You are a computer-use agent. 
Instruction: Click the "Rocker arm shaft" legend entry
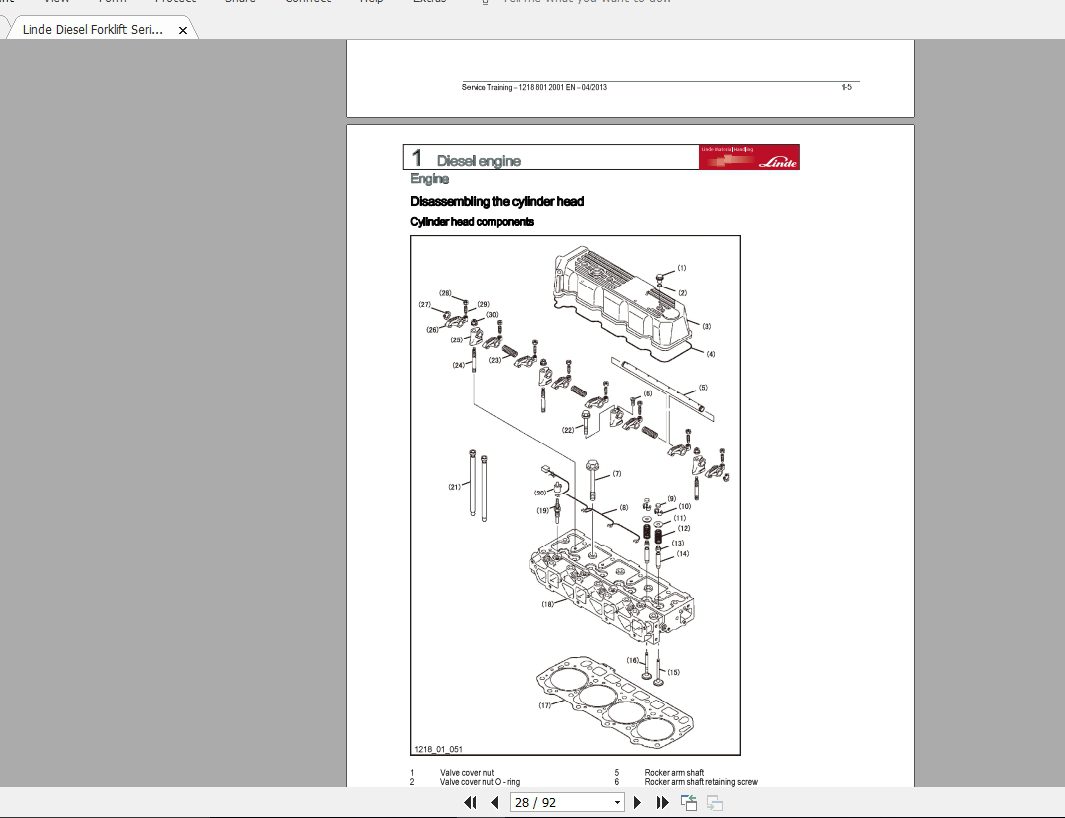pos(674,772)
